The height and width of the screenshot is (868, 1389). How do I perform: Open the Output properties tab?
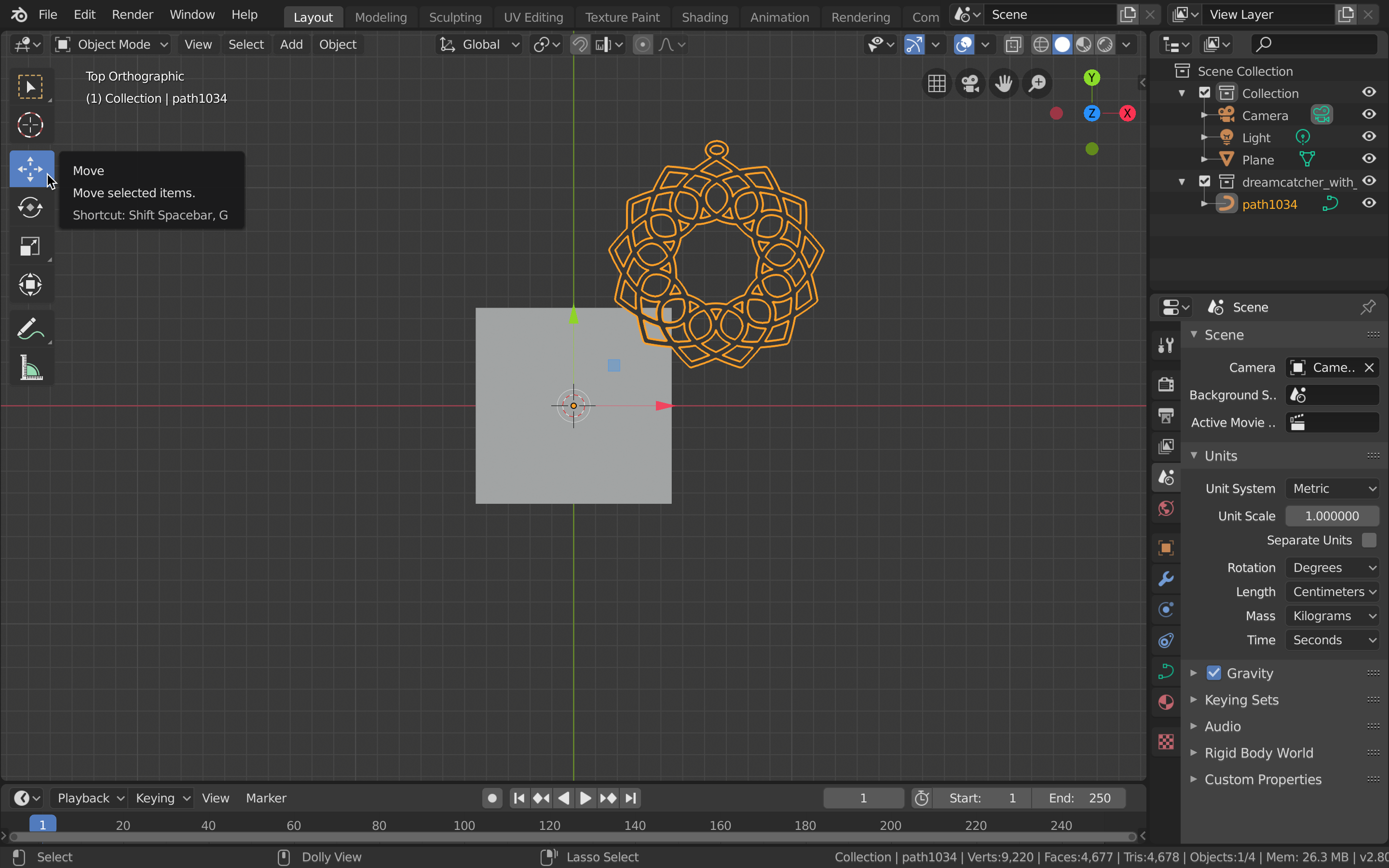pyautogui.click(x=1166, y=415)
